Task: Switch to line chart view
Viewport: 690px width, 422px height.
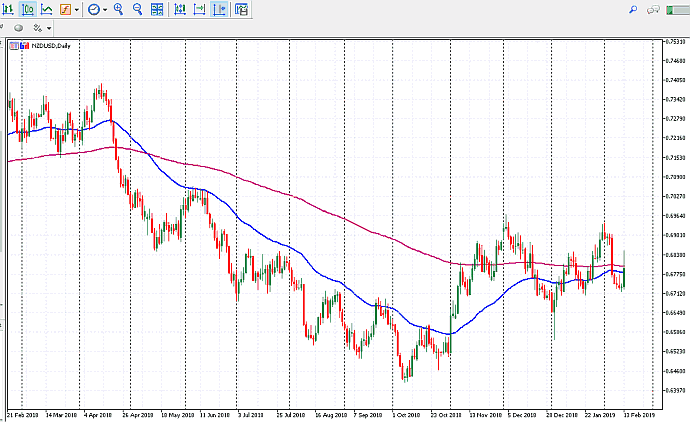Action: pyautogui.click(x=46, y=9)
